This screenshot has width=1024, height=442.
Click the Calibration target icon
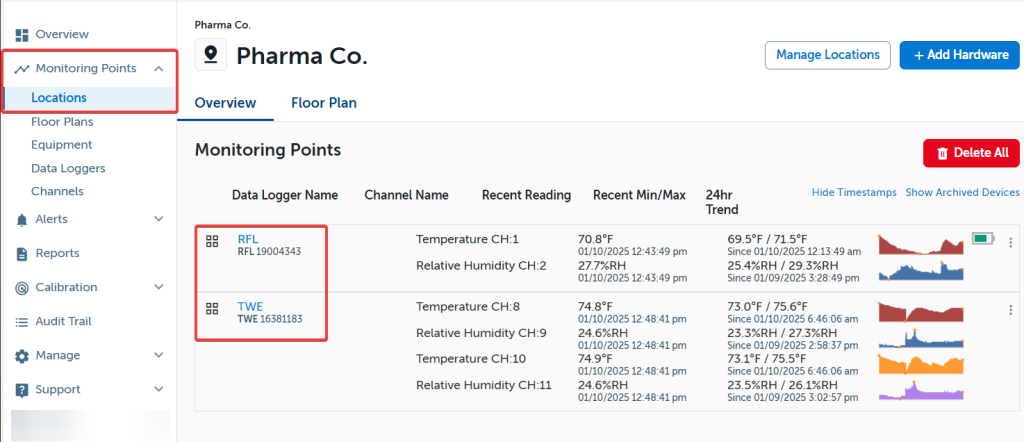click(22, 288)
